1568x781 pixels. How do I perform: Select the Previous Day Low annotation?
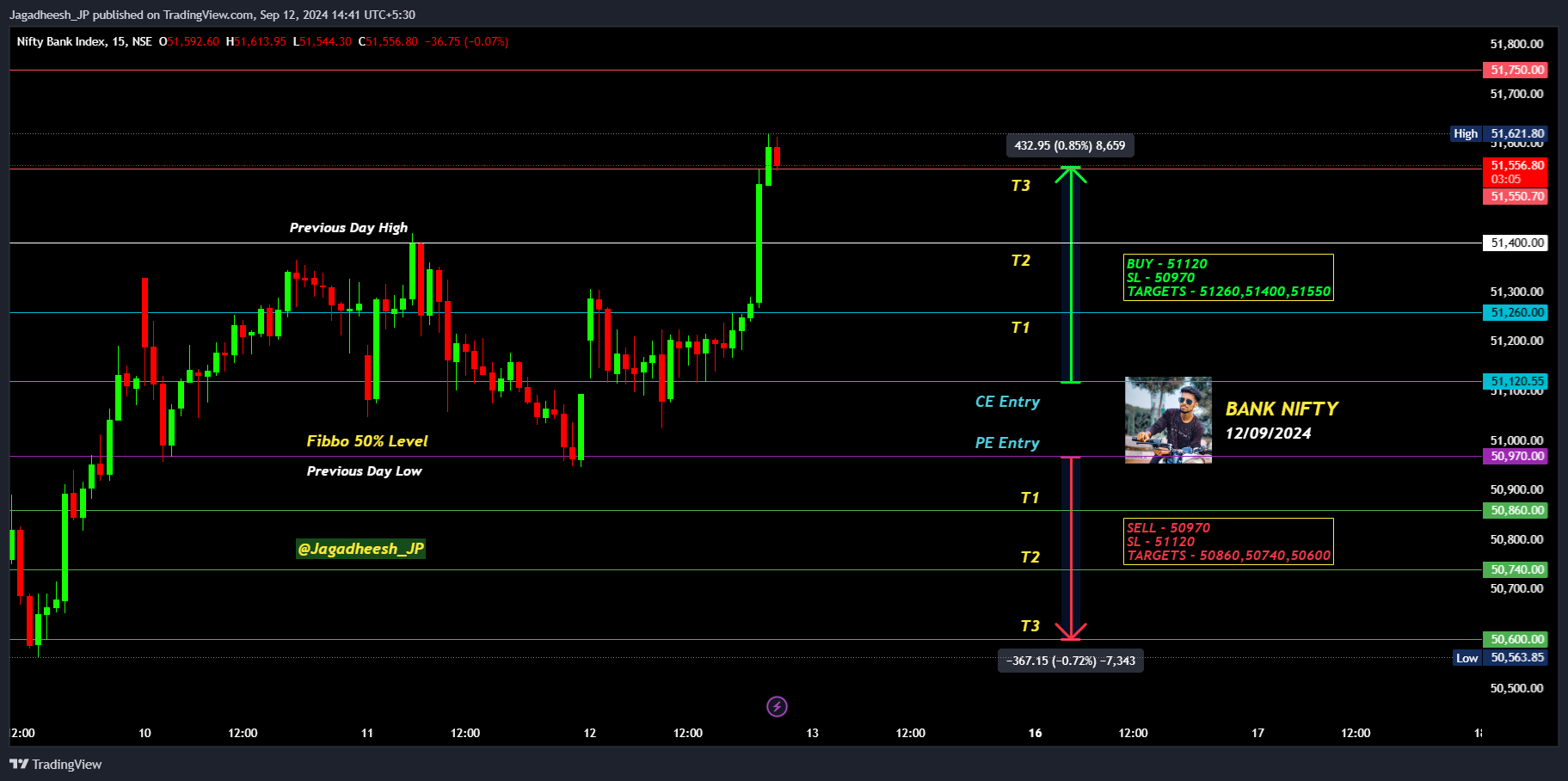365,470
